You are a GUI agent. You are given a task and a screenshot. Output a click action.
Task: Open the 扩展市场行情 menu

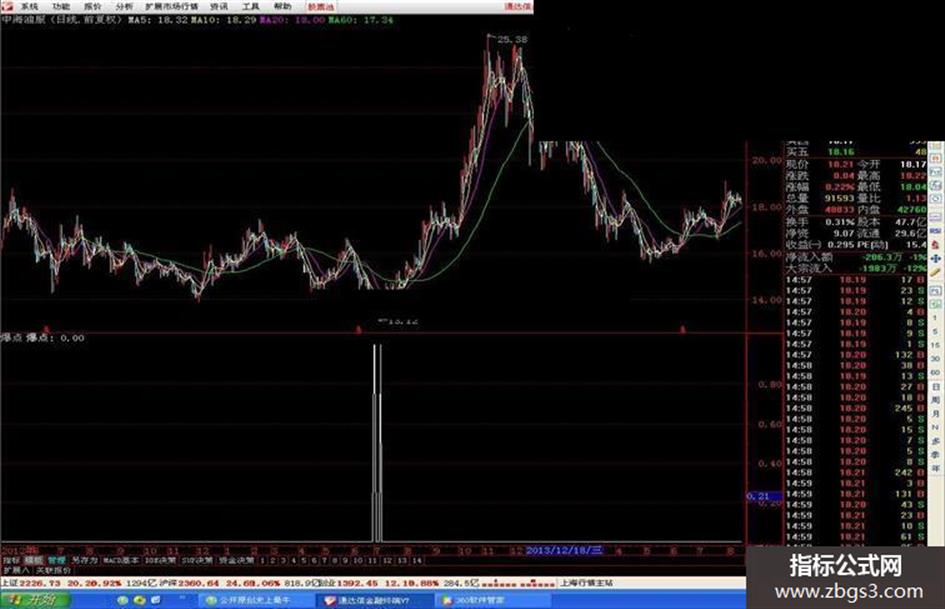click(x=172, y=7)
